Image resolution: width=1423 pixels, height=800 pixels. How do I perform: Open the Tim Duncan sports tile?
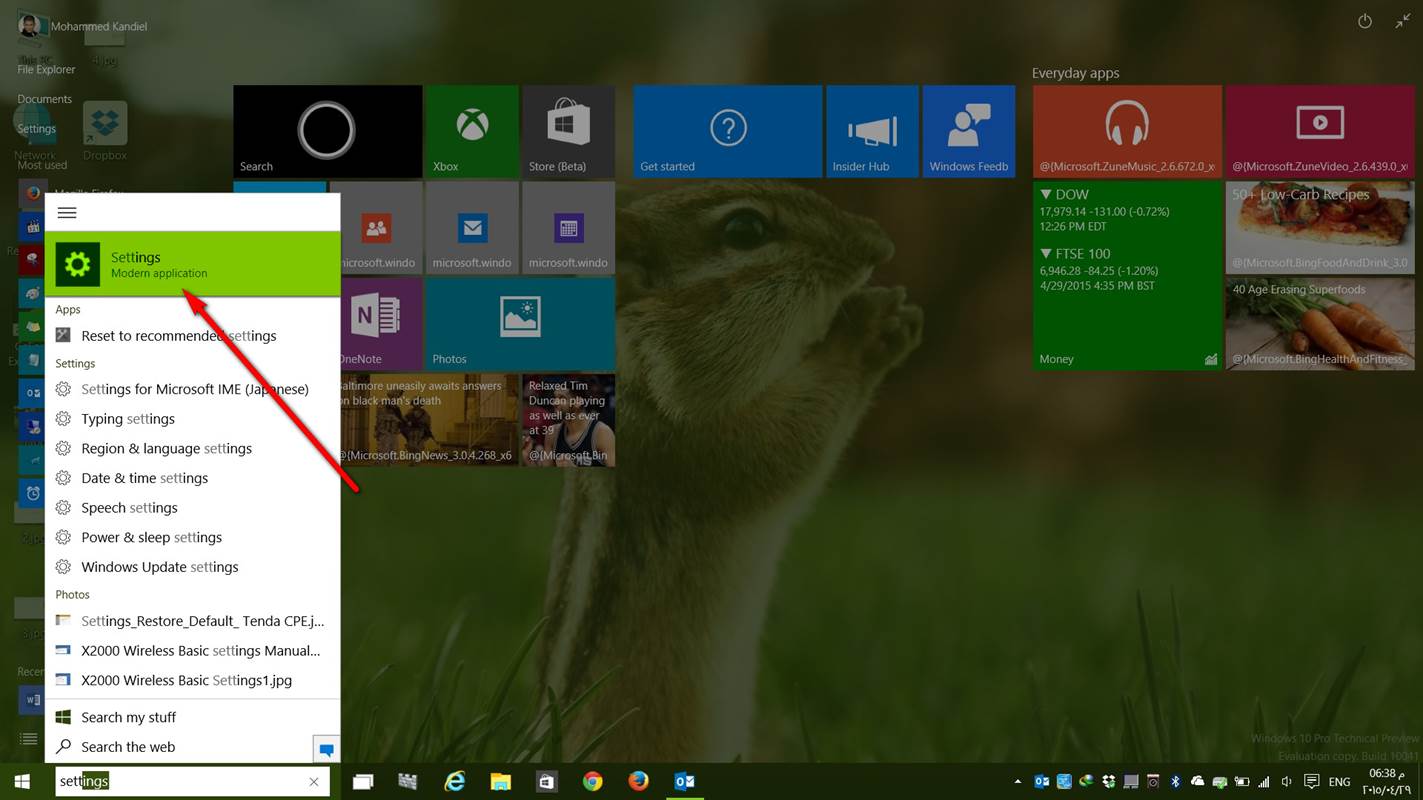568,420
